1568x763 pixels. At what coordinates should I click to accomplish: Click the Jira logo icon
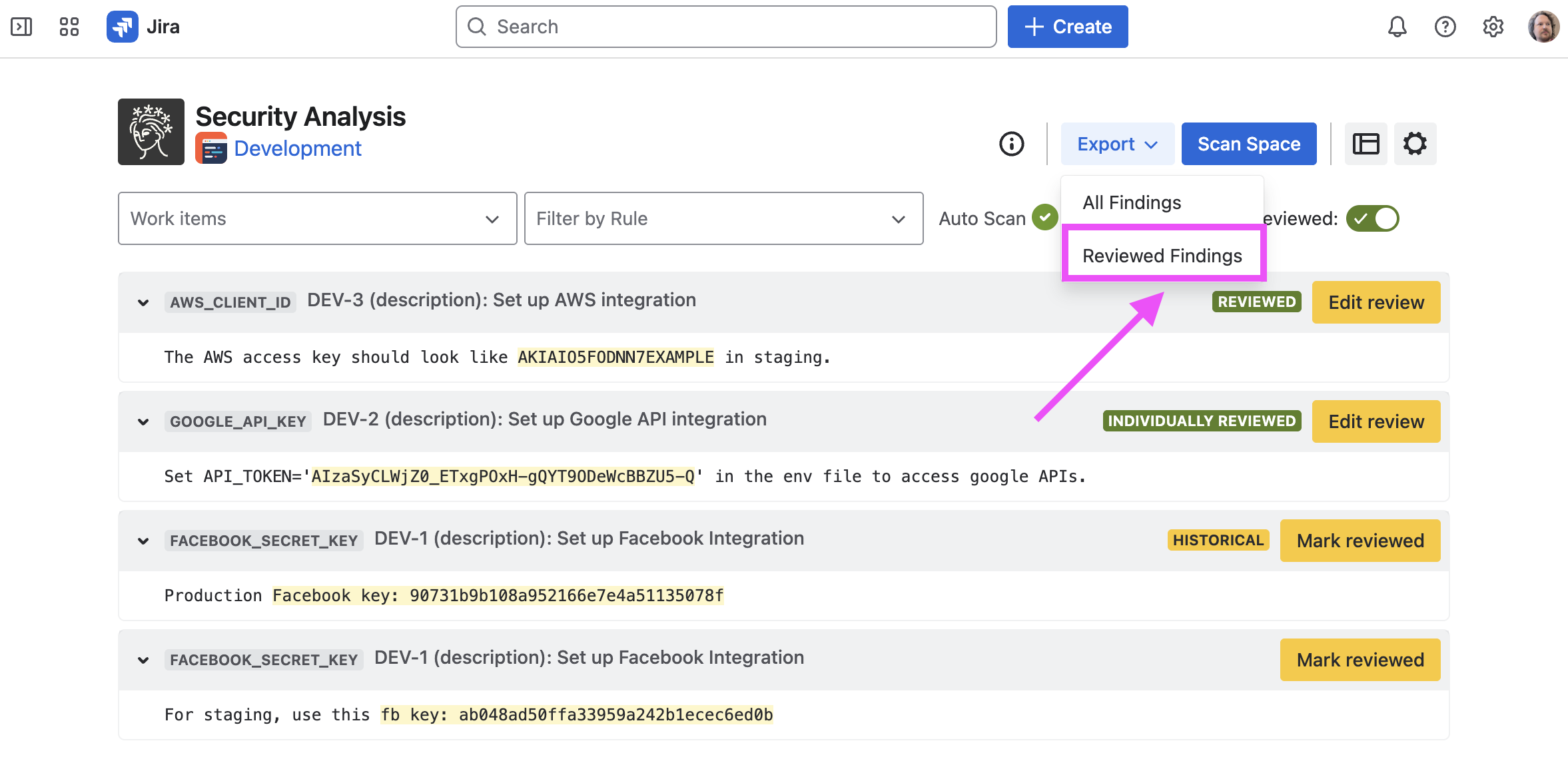[123, 27]
